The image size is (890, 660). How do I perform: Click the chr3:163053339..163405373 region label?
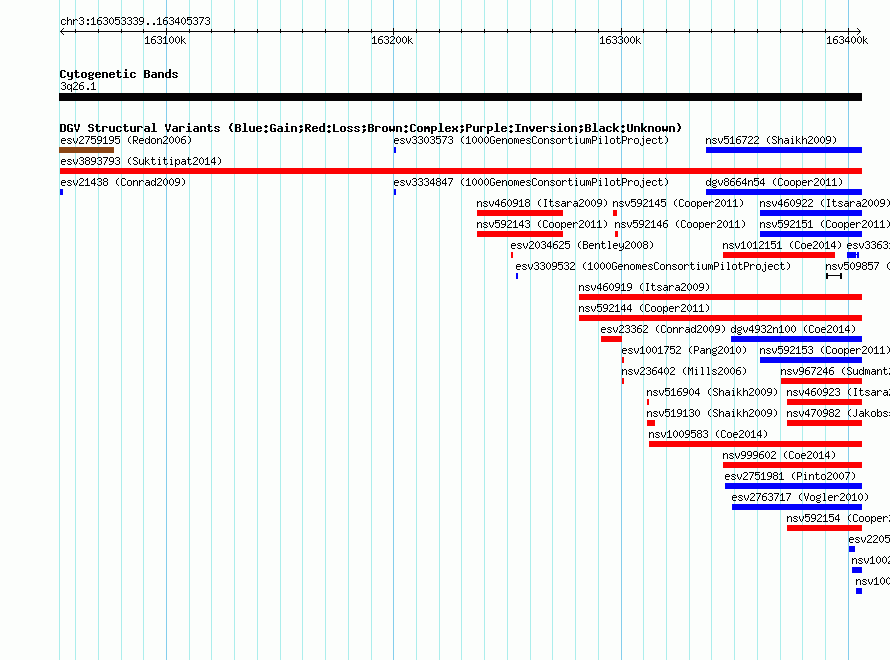coord(135,21)
